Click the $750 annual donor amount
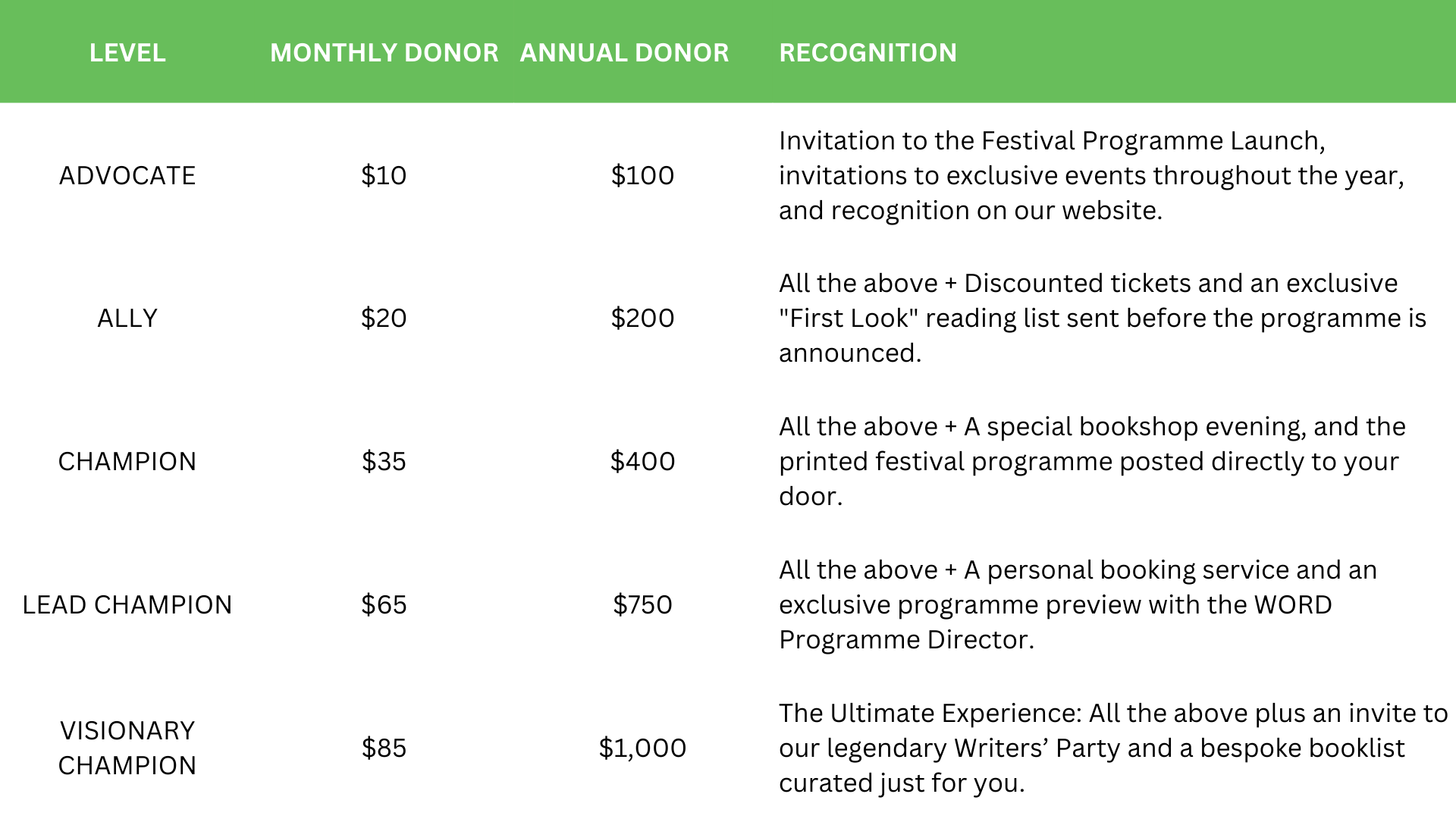Viewport: 1456px width, 819px height. [x=642, y=605]
